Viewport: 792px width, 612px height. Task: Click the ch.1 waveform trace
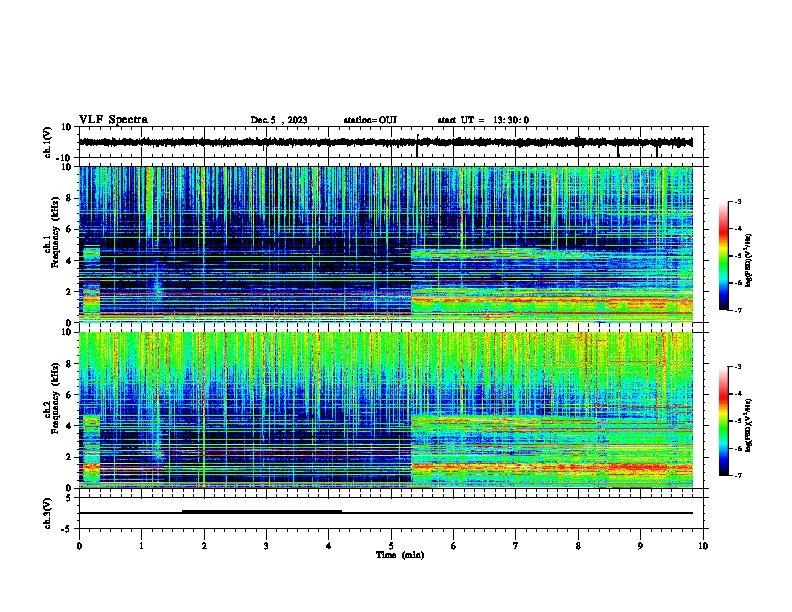(385, 142)
